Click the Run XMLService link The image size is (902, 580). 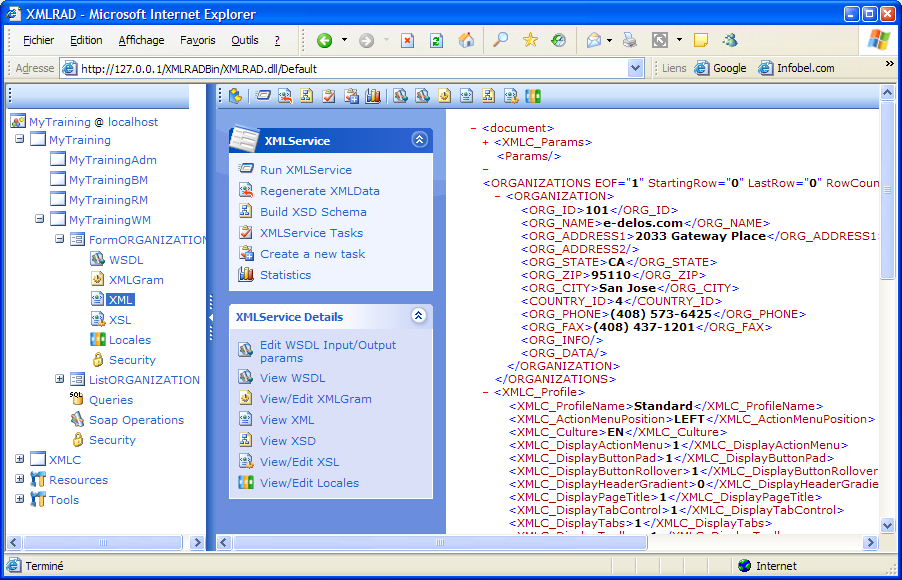pos(305,170)
